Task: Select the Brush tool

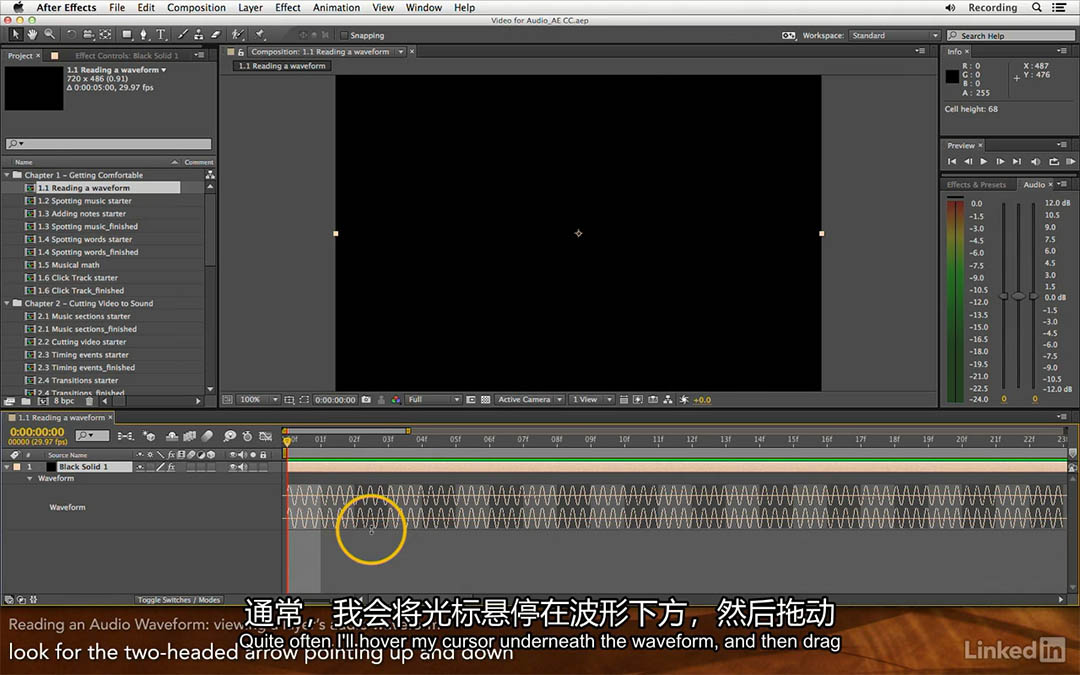Action: point(183,34)
